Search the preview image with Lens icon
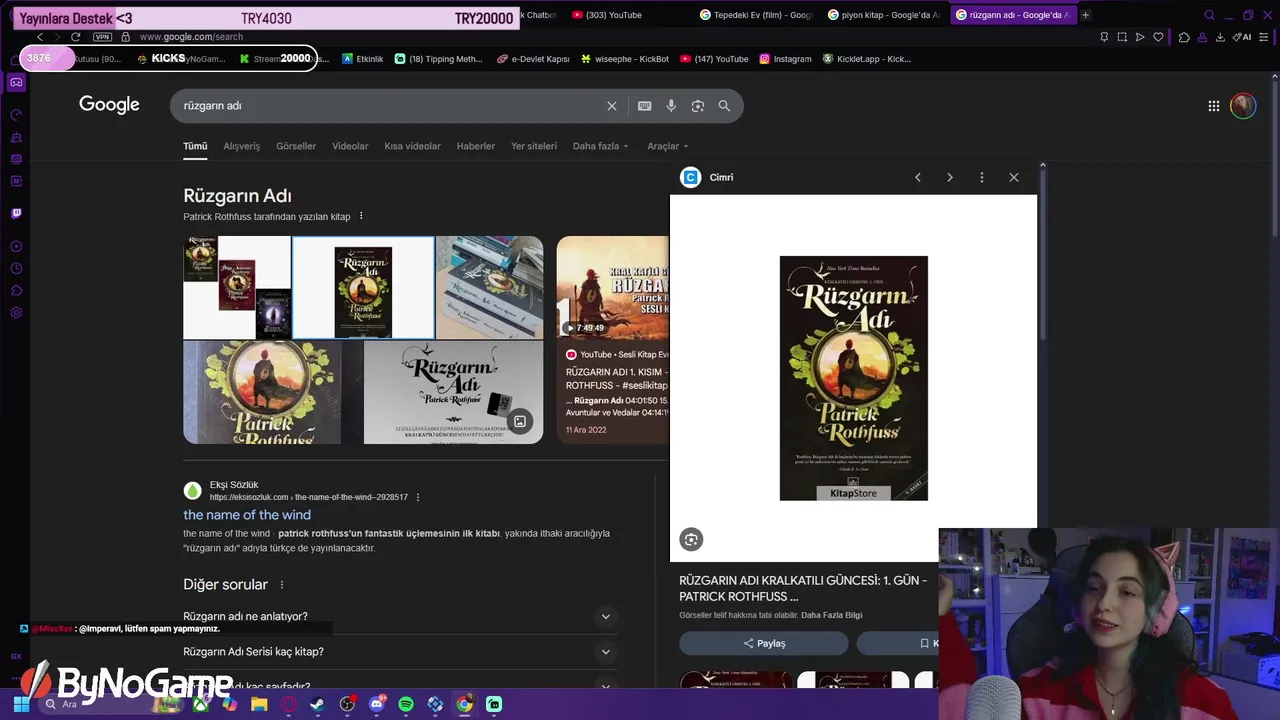The height and width of the screenshot is (720, 1280). click(x=691, y=540)
